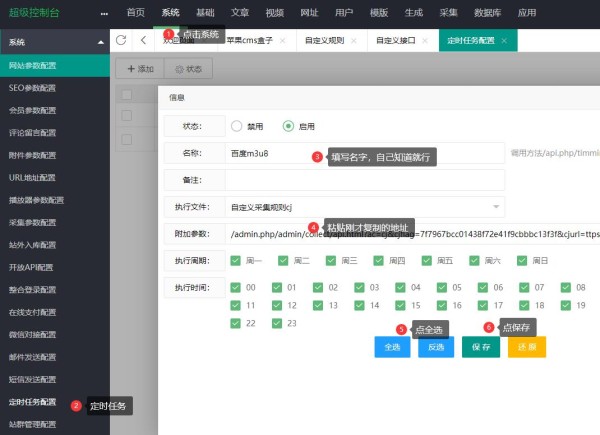Click the refresh icon in tab bar

[121, 40]
